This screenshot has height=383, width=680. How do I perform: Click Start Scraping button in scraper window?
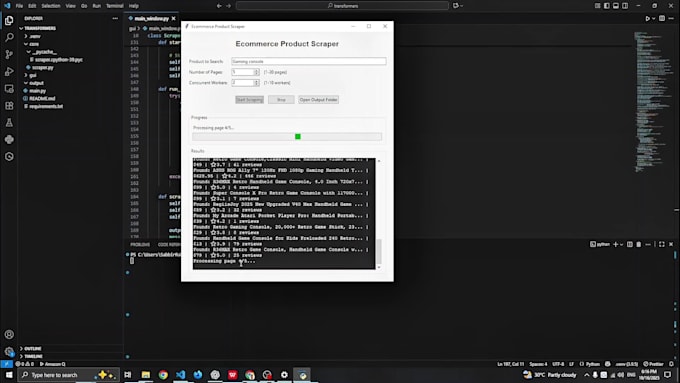(249, 100)
